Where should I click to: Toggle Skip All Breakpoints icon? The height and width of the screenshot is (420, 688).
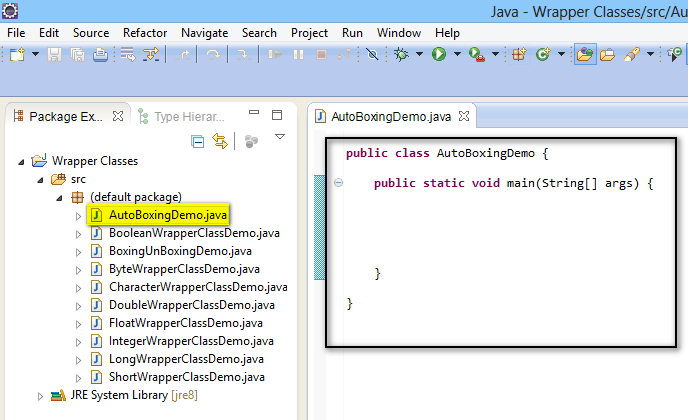372,54
